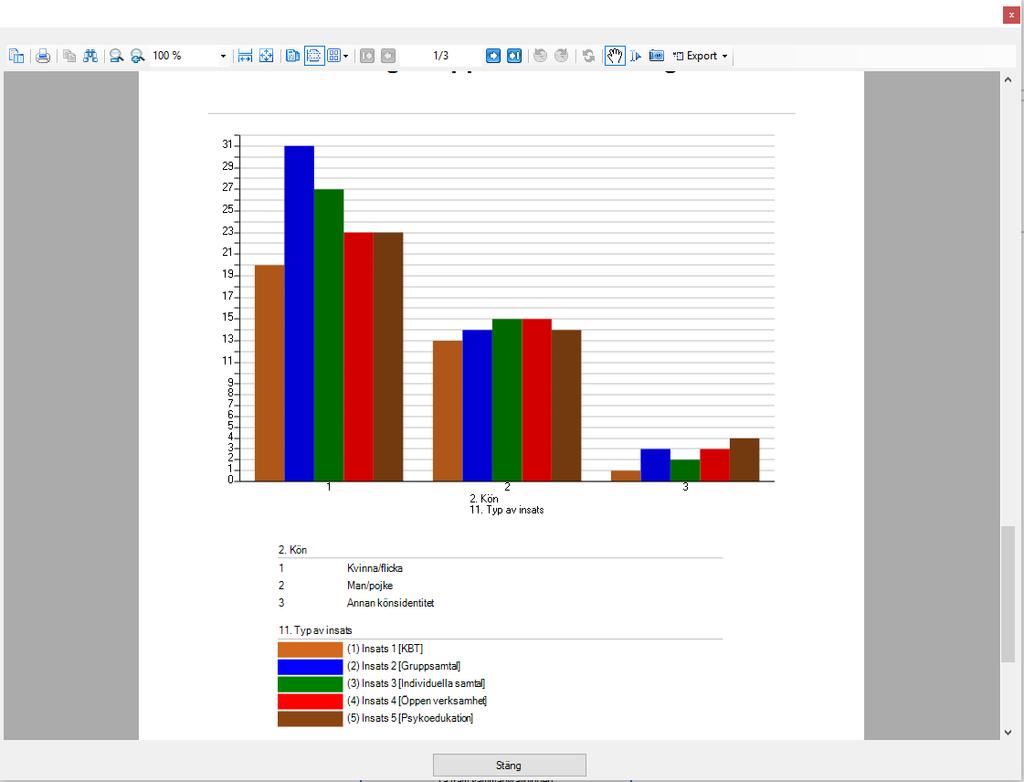Screen dimensions: 1024x782
Task: Click the snapshot camera tool icon
Action: tap(656, 56)
